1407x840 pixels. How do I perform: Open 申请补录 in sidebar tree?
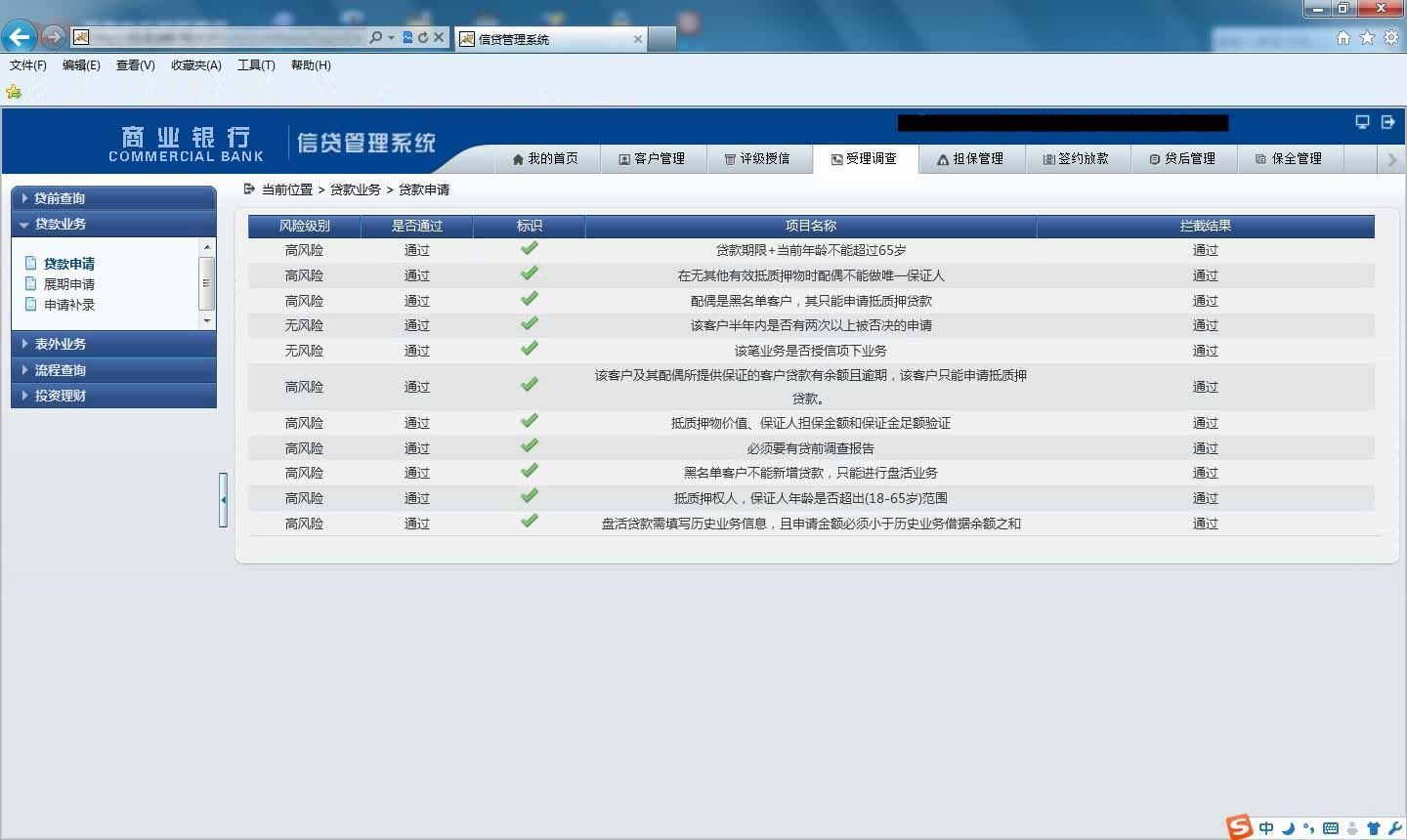tap(69, 305)
